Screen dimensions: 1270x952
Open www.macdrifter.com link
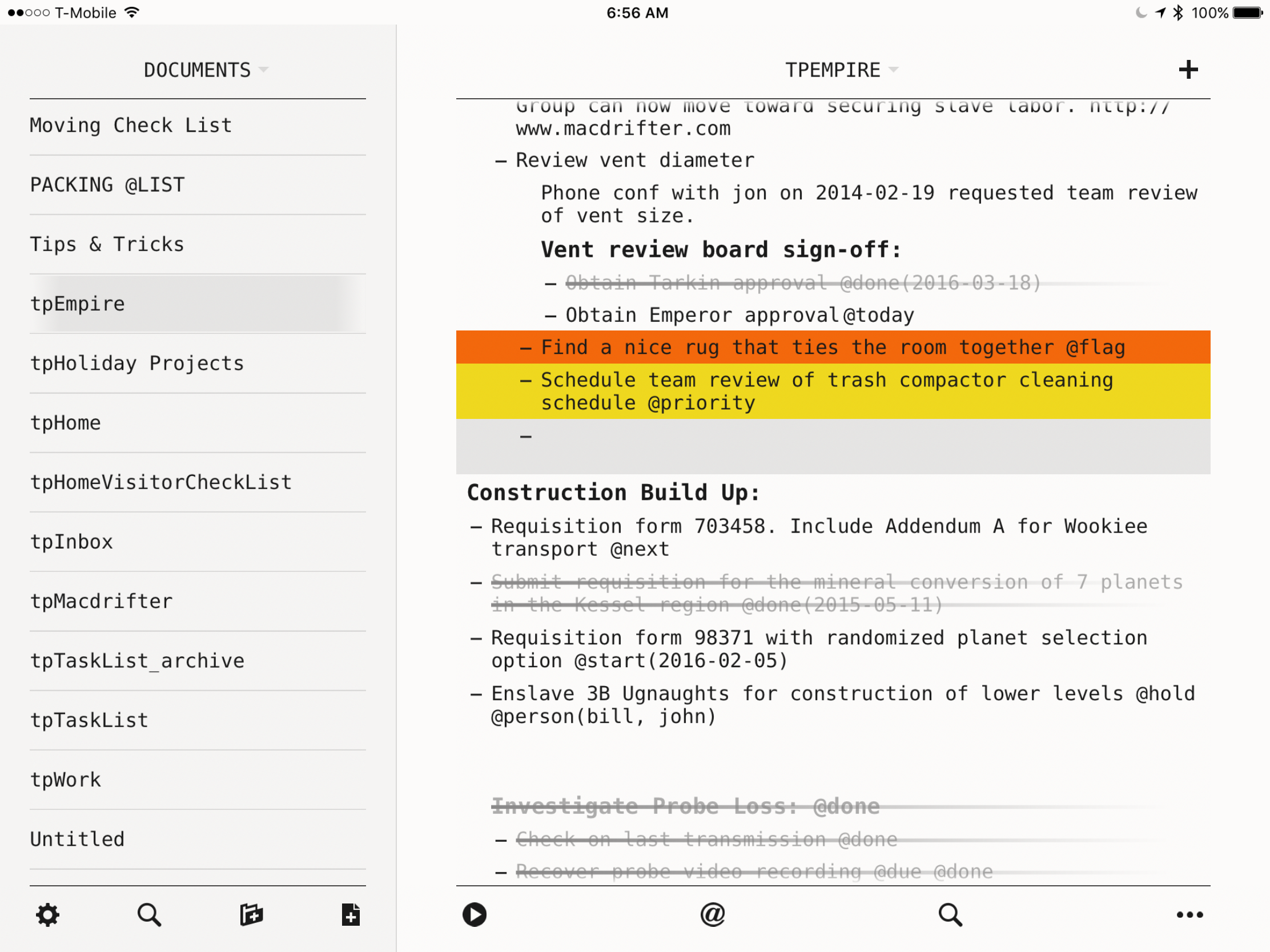coord(623,129)
